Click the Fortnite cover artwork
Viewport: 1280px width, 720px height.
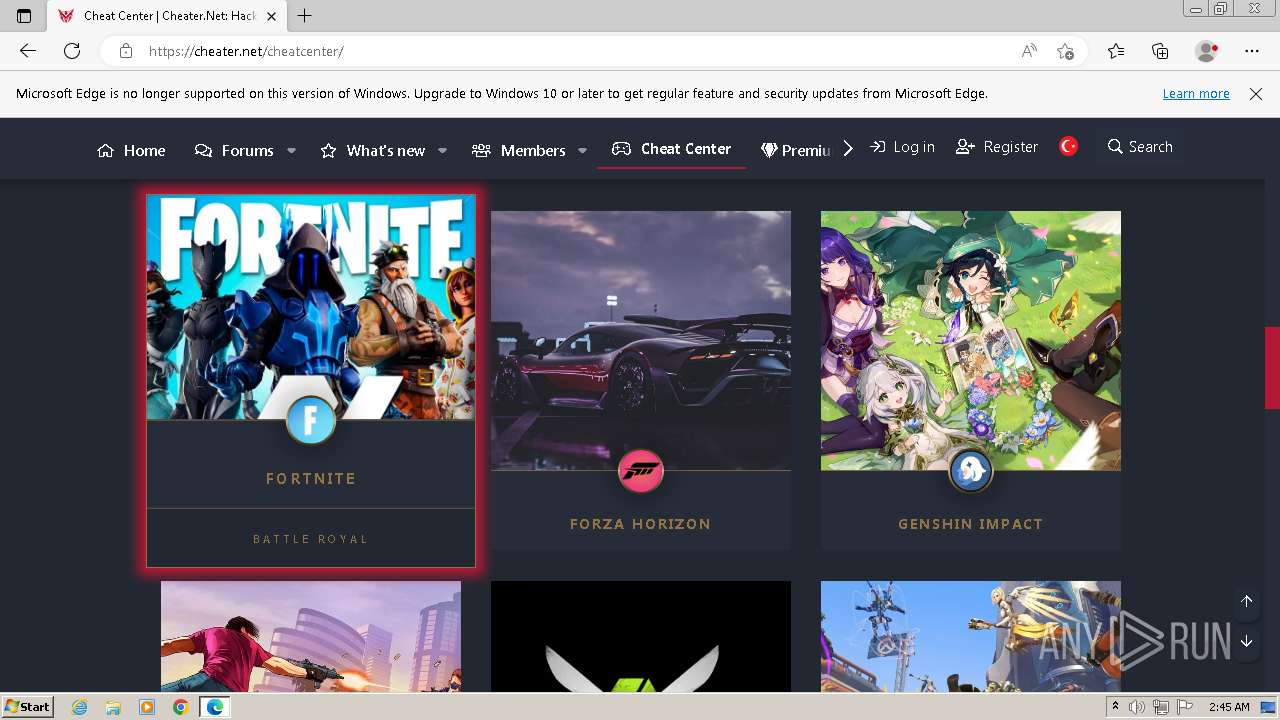pyautogui.click(x=311, y=307)
